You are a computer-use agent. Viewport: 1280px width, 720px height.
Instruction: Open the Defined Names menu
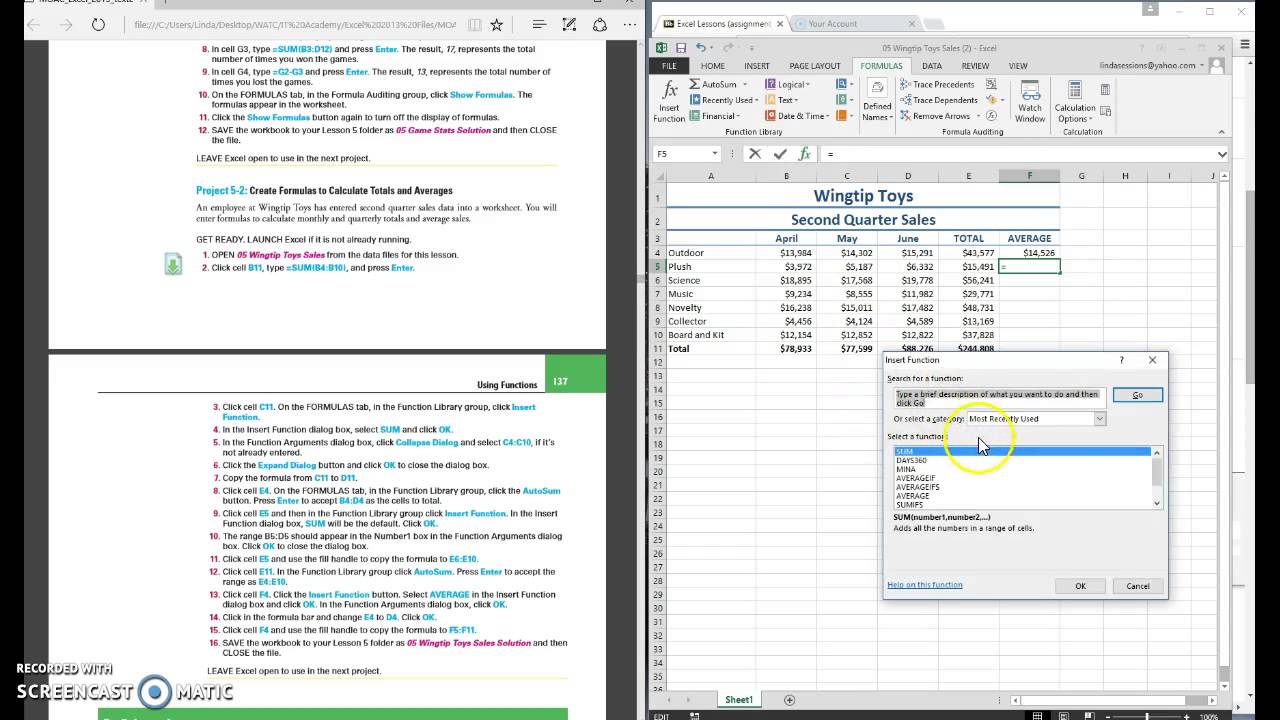tap(877, 101)
